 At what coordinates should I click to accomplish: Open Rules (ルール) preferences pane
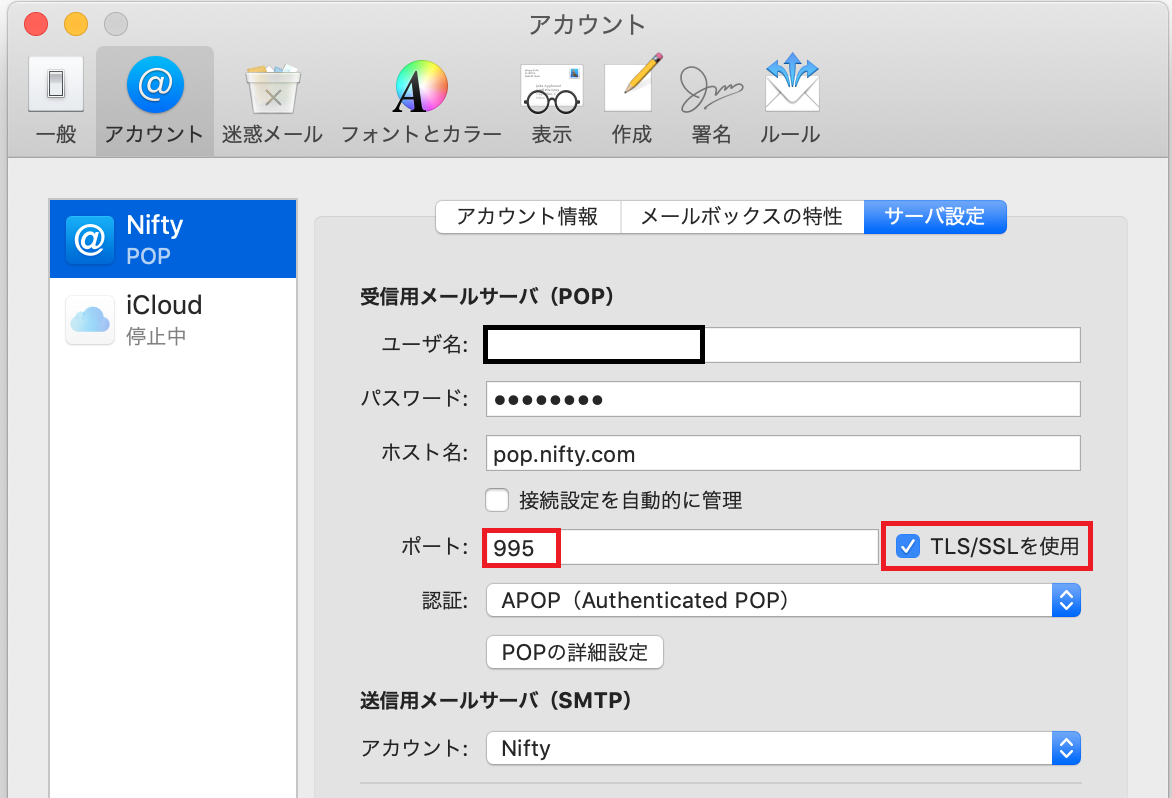pos(790,100)
